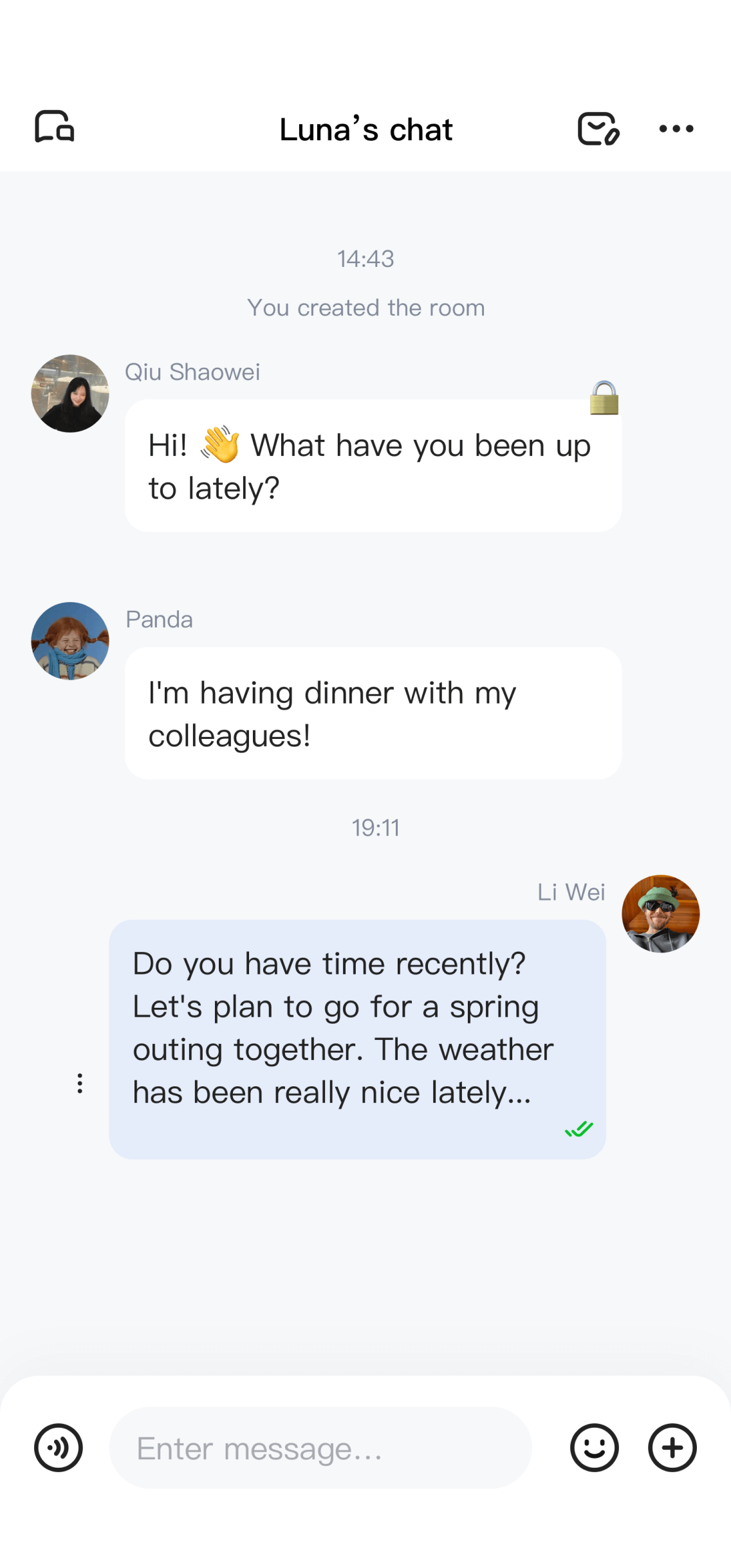Screen dimensions: 731x1568
Task: Click the Enter message input field
Action: [320, 1448]
